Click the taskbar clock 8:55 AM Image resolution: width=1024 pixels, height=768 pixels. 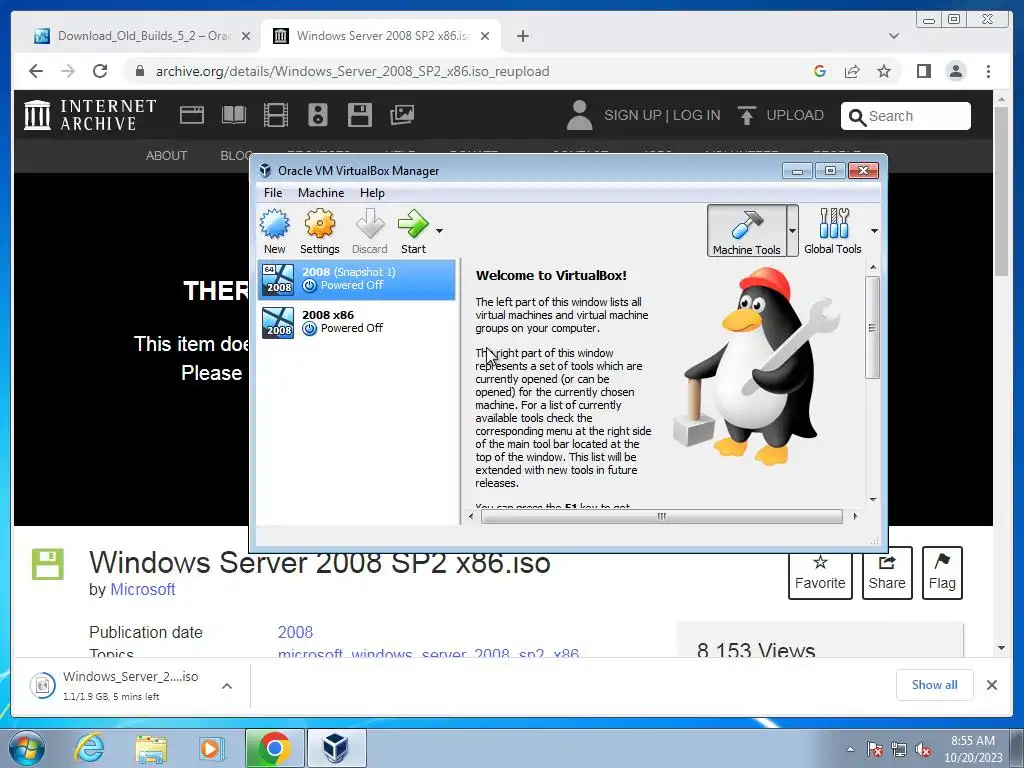(x=972, y=749)
